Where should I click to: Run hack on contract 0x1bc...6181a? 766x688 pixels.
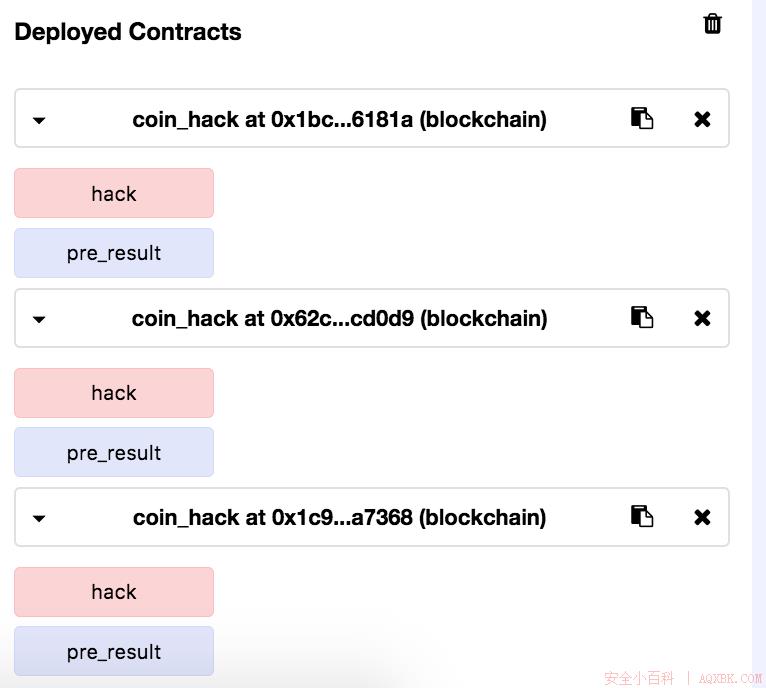coord(114,193)
